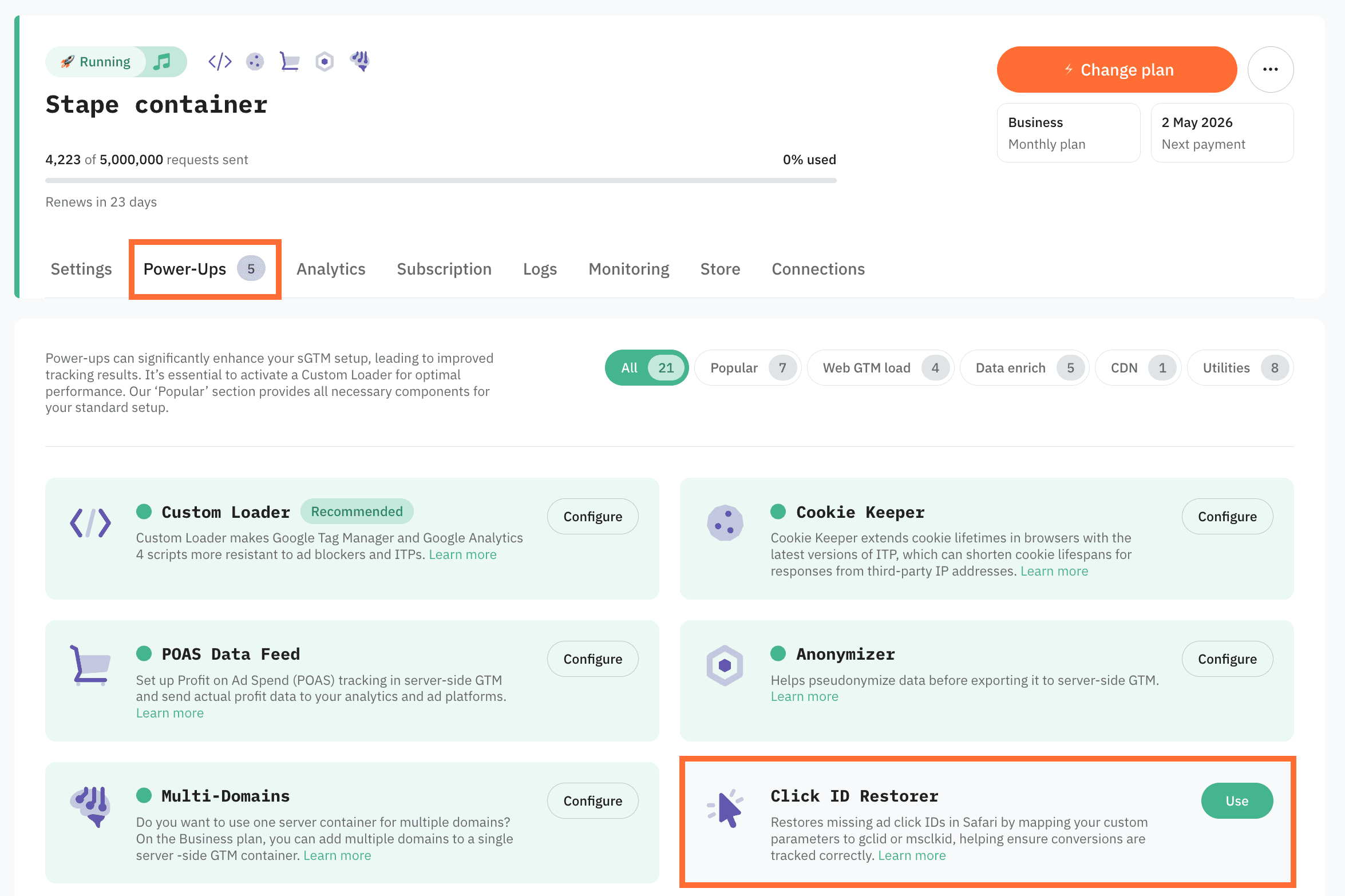
Task: Toggle the All filter pill
Action: click(x=646, y=368)
